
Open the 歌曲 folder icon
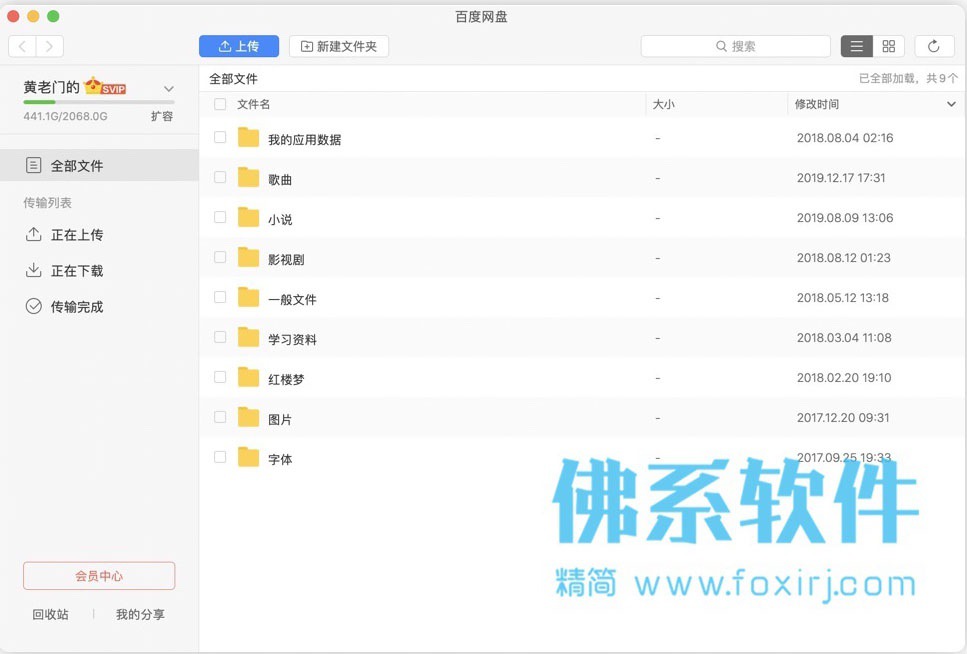(249, 178)
